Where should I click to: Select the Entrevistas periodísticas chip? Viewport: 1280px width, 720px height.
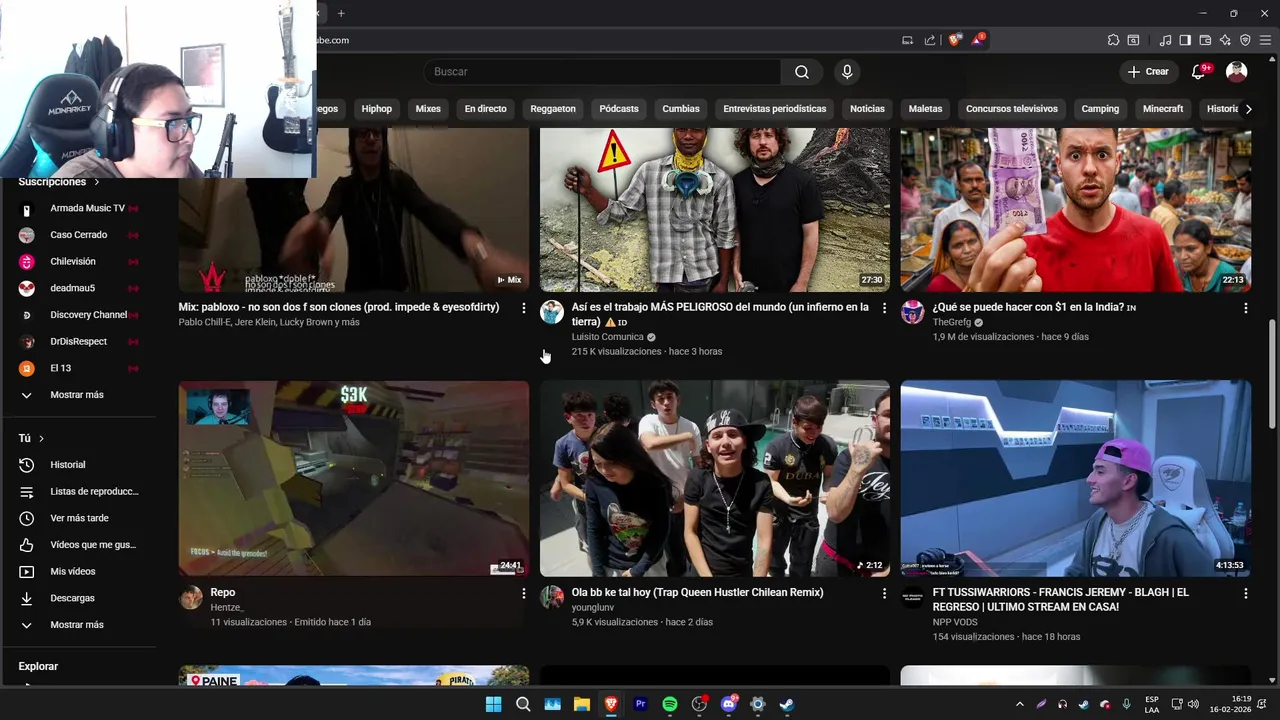click(775, 109)
